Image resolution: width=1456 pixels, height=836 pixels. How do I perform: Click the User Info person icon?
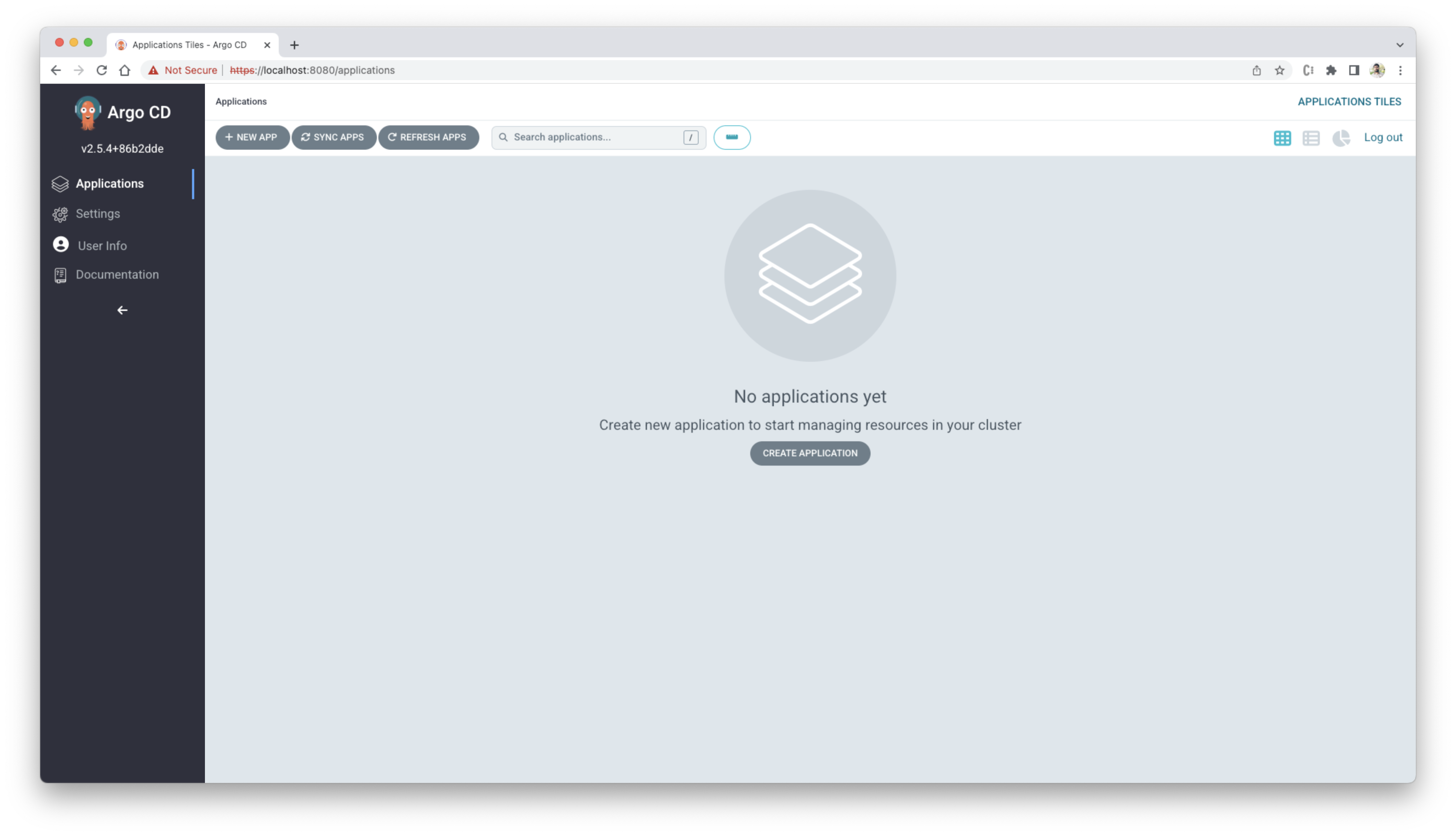pos(60,244)
